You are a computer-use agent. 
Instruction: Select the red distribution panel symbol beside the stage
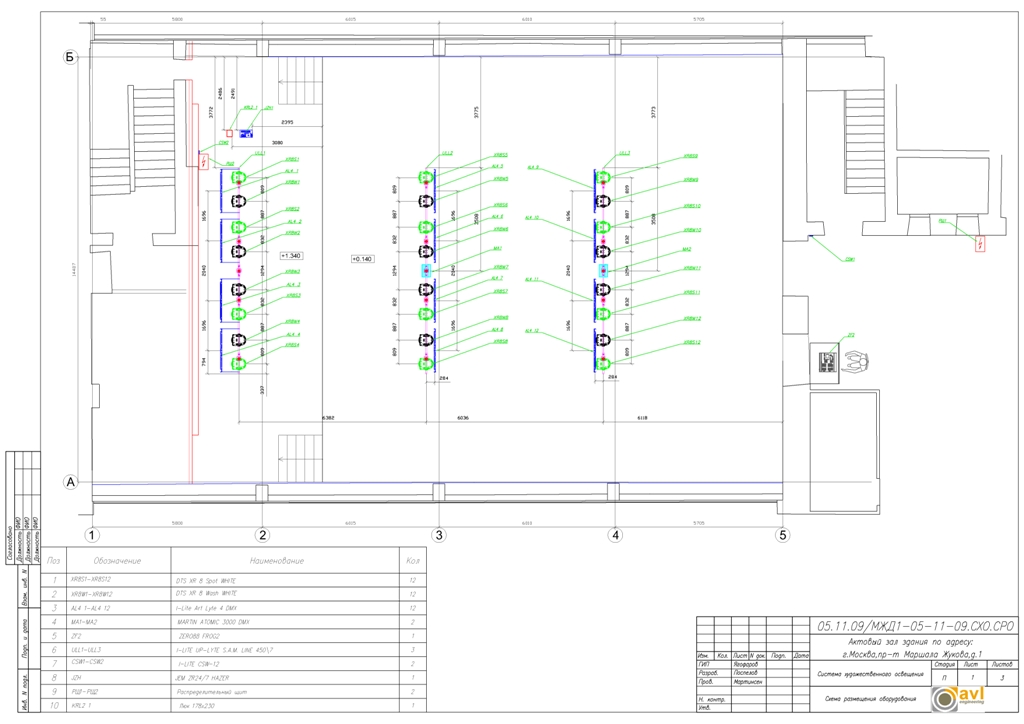pyautogui.click(x=203, y=160)
